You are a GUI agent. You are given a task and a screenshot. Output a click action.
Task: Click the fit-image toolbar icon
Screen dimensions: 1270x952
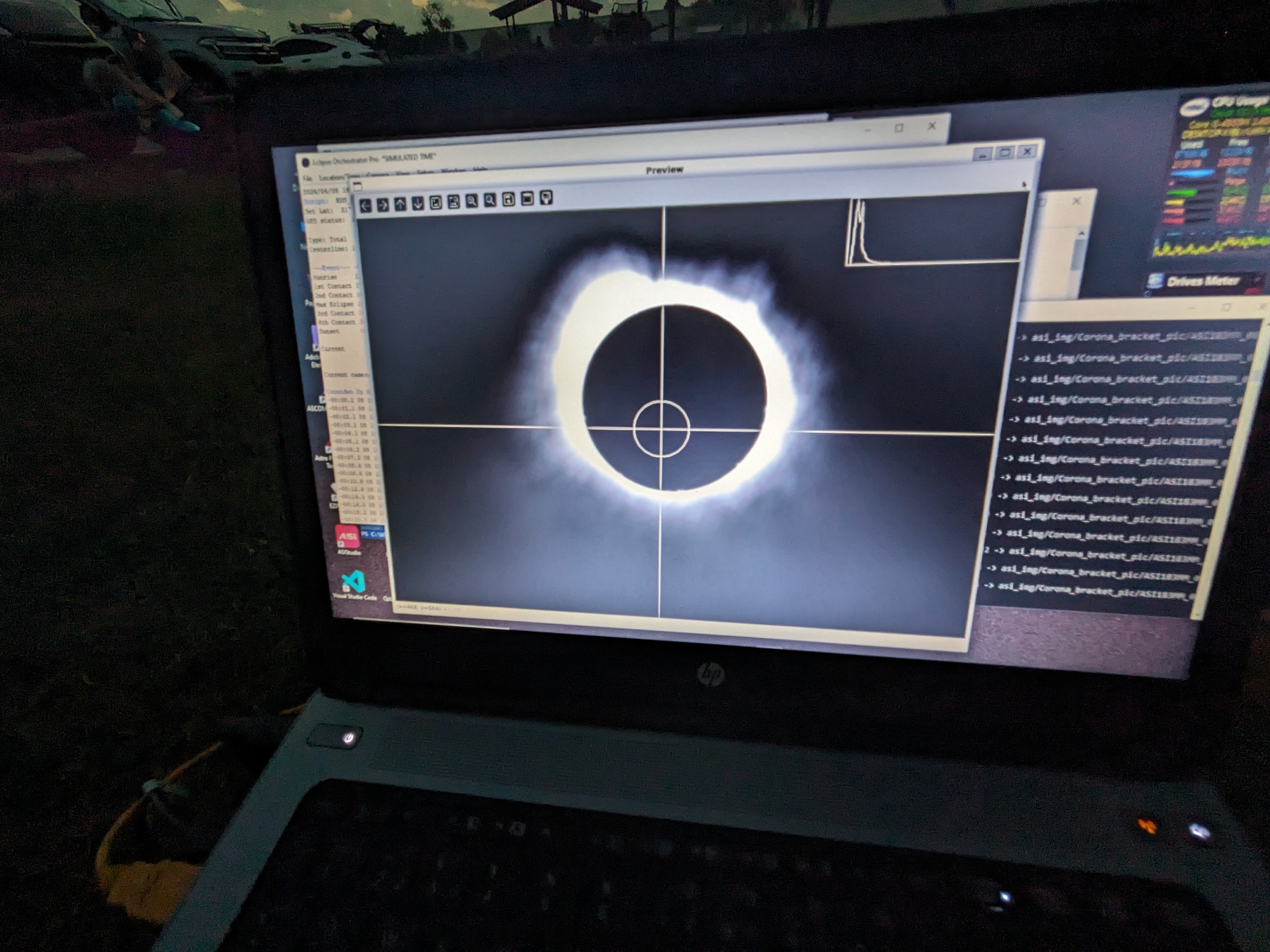[436, 203]
